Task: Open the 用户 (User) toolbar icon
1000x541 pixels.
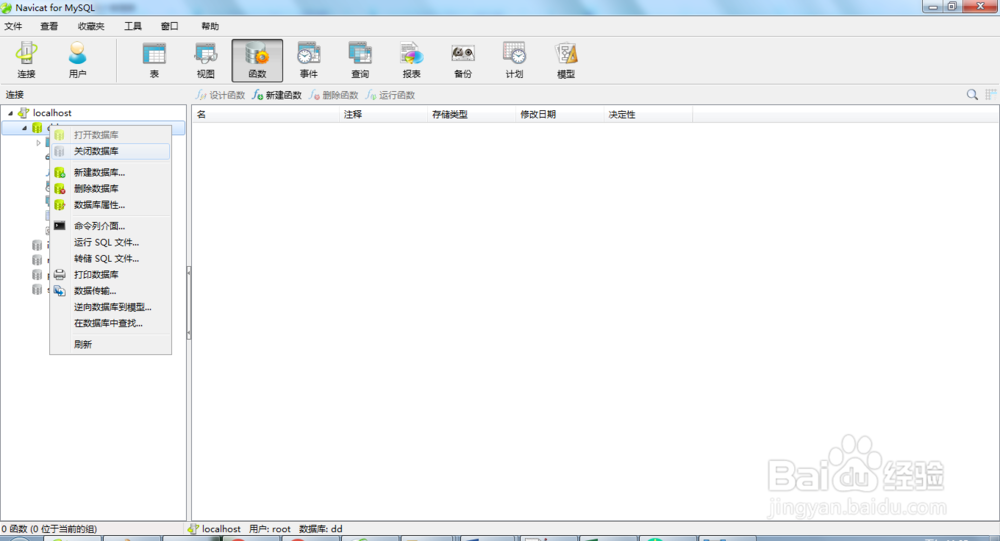Action: coord(77,60)
